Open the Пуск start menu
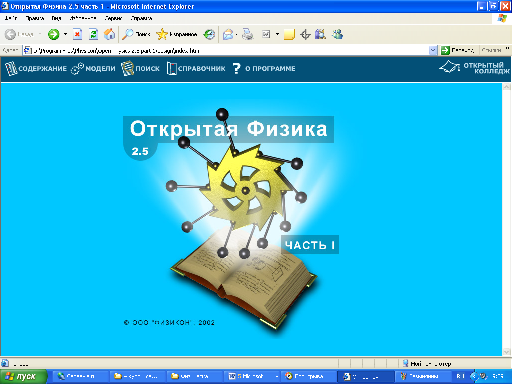Viewport: 512px width, 384px height. (23, 376)
